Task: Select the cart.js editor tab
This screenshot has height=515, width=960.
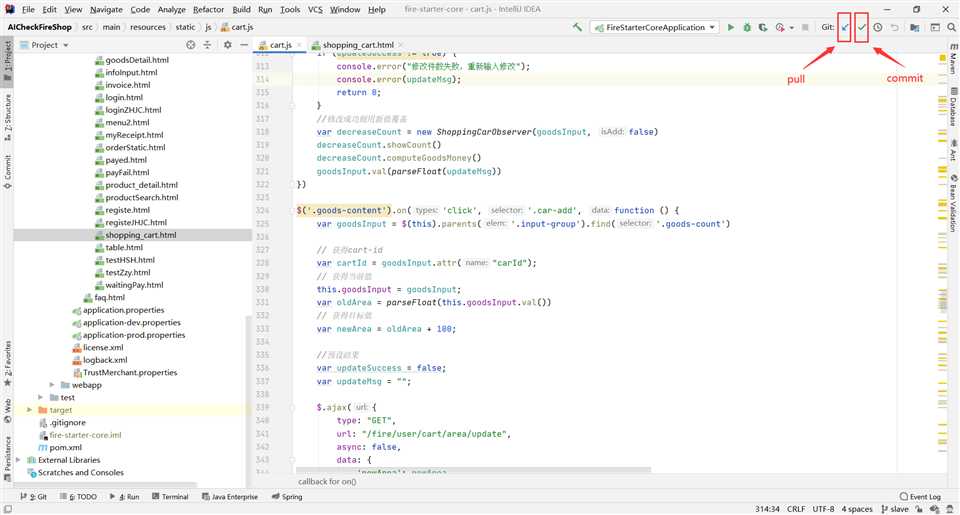Action: coord(280,45)
